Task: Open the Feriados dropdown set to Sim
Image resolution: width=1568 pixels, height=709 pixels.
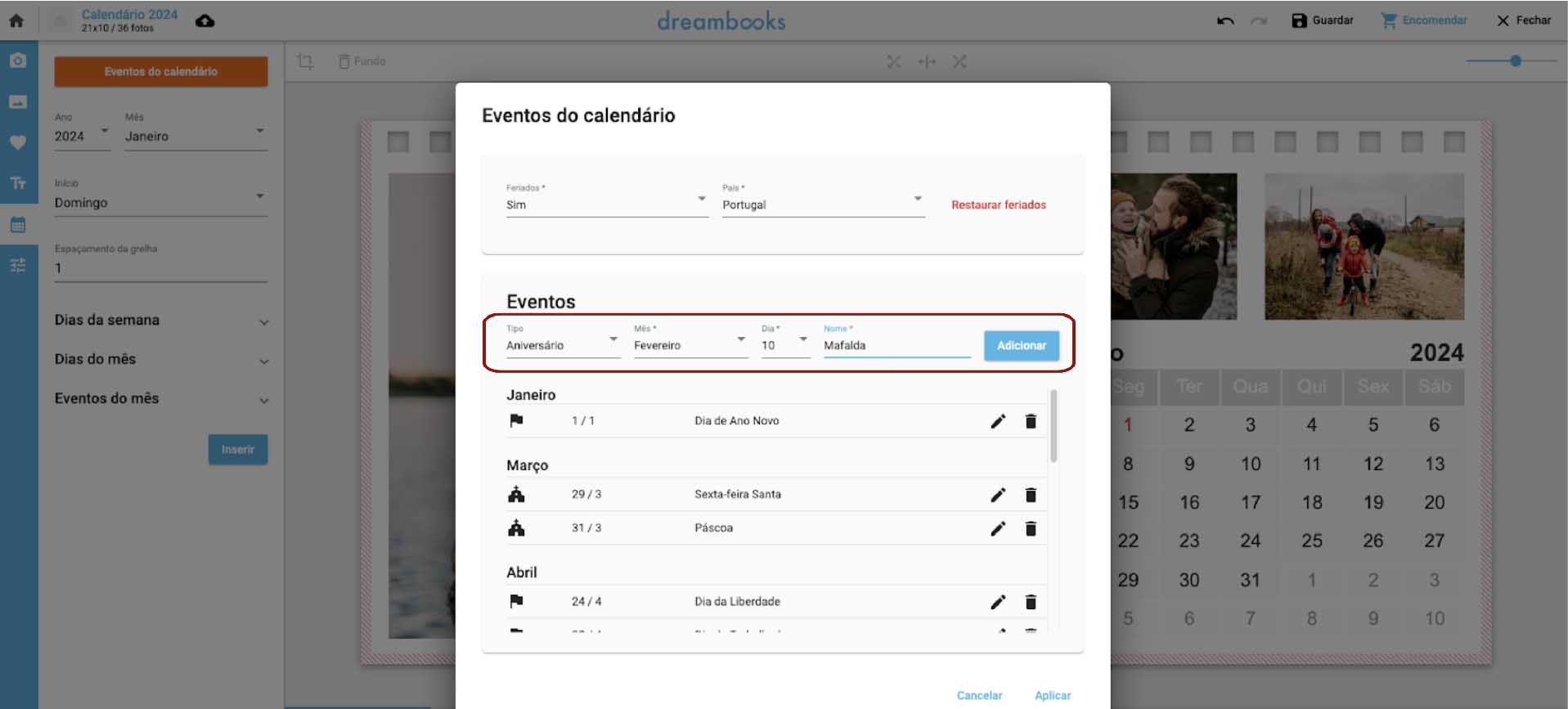Action: click(606, 204)
